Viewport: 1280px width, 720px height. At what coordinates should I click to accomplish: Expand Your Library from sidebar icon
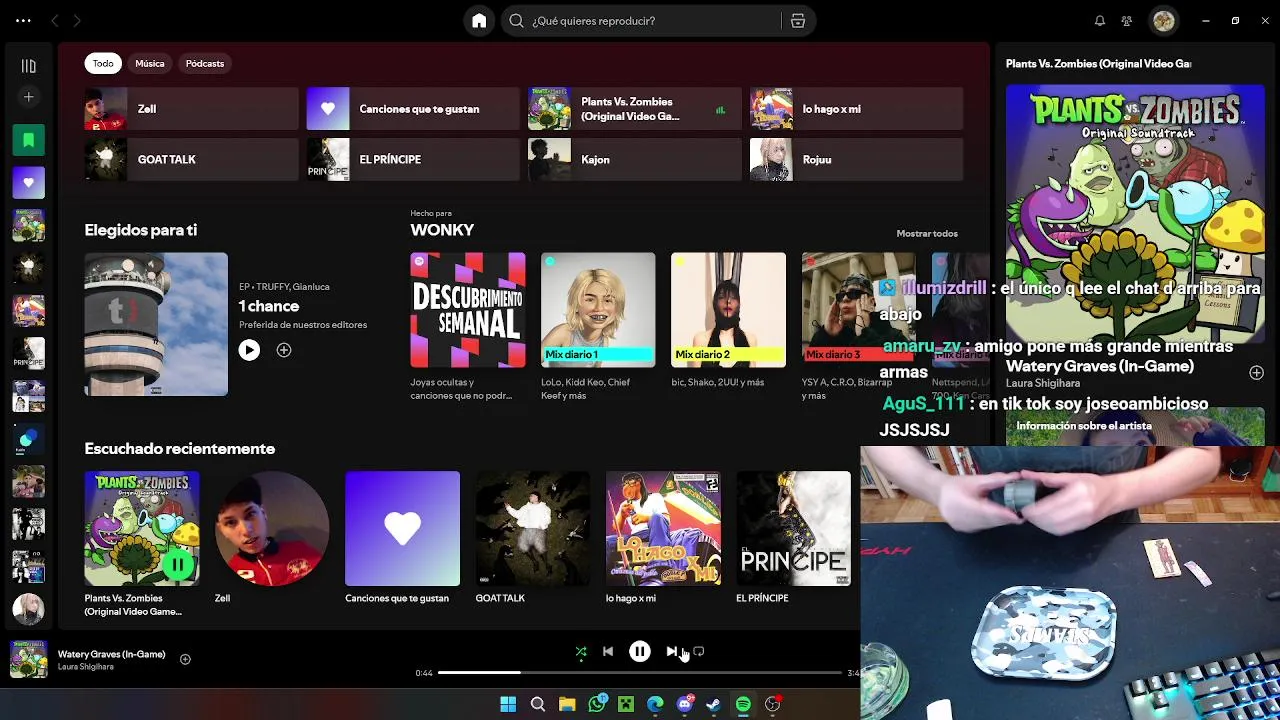(28, 66)
